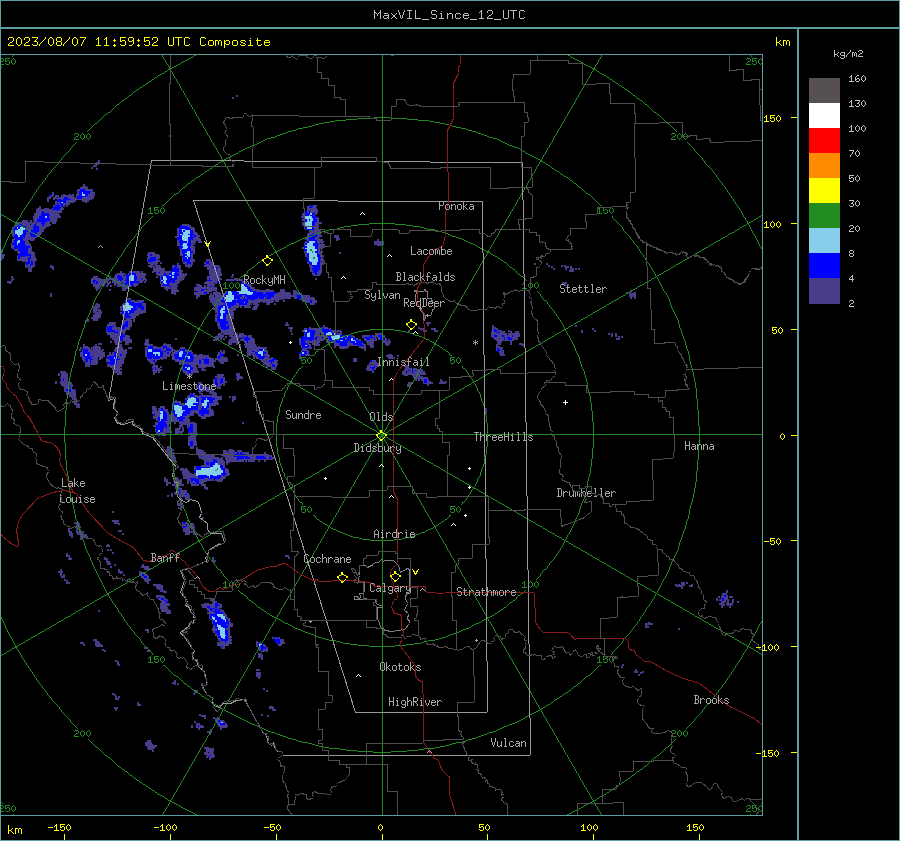Pick the yellow 30-50 legend color block
900x841 pixels.
point(824,191)
